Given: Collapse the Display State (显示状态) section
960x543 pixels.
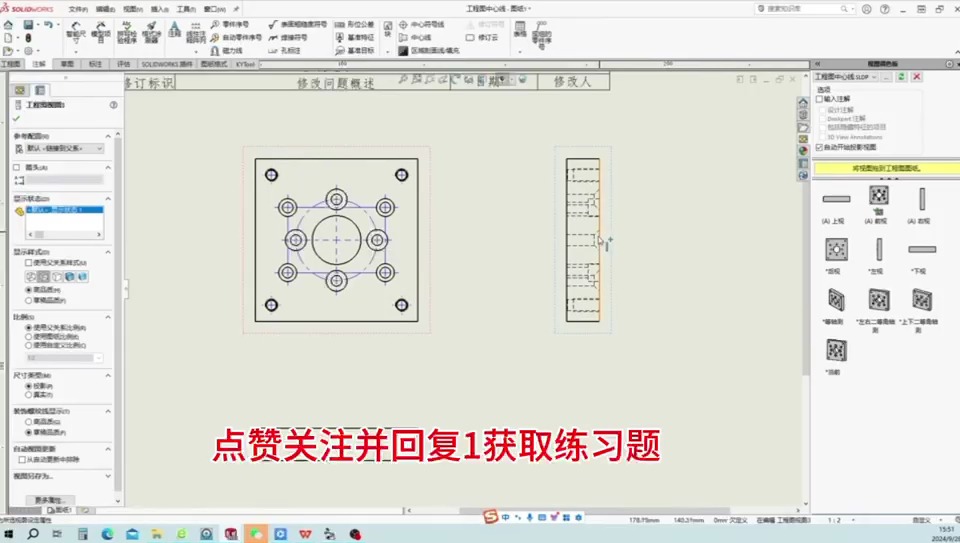Looking at the screenshot, I should point(108,198).
